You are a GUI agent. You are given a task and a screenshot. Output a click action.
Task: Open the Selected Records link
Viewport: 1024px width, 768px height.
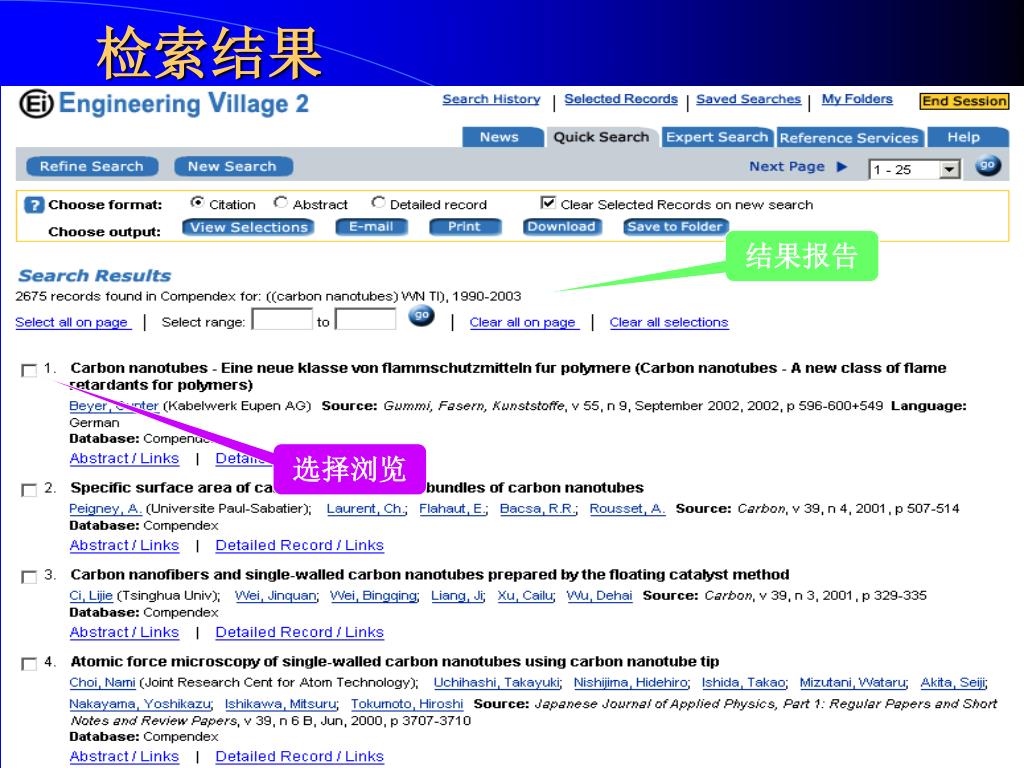pos(621,99)
